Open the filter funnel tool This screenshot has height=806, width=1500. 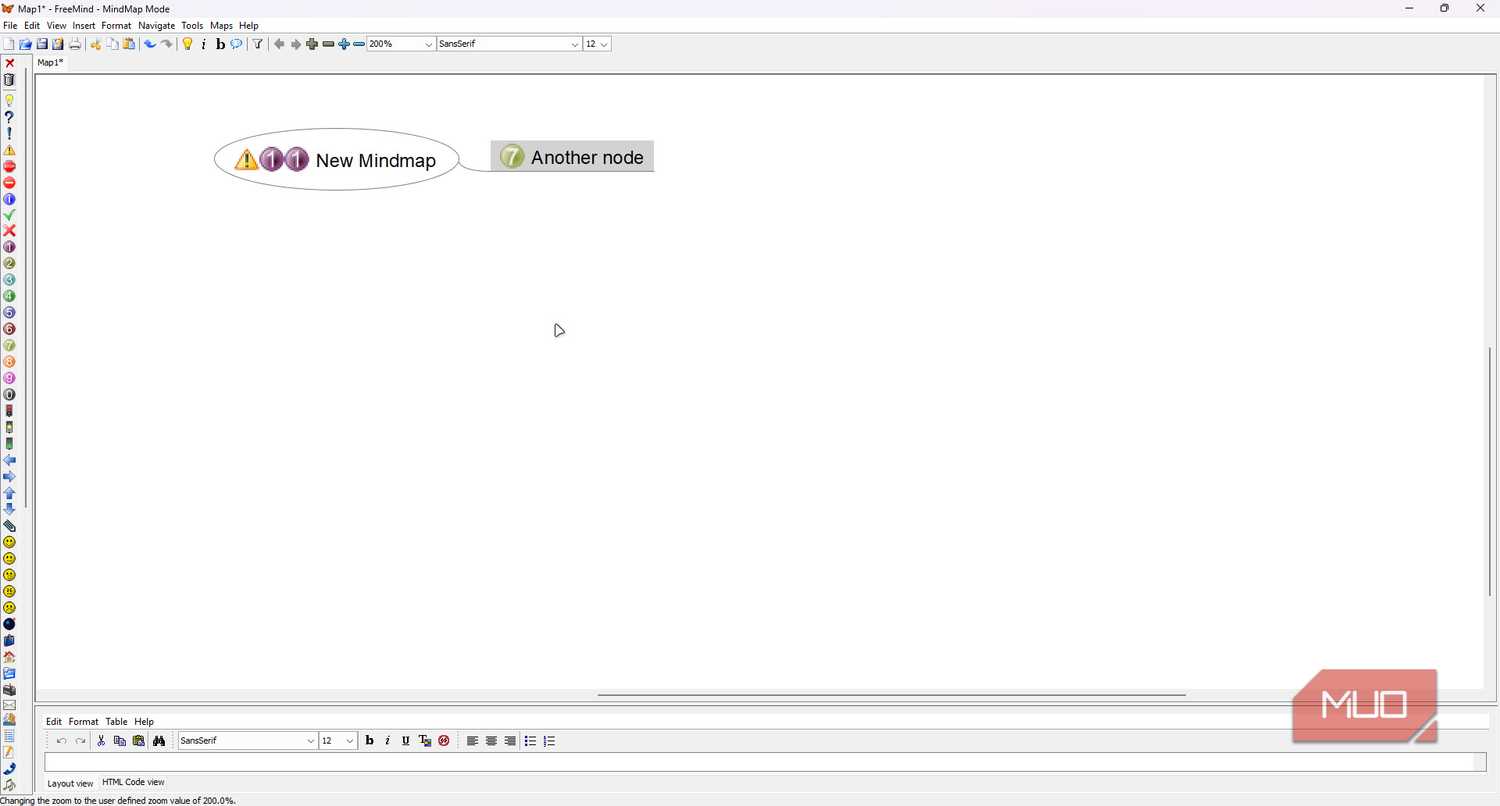[257, 44]
